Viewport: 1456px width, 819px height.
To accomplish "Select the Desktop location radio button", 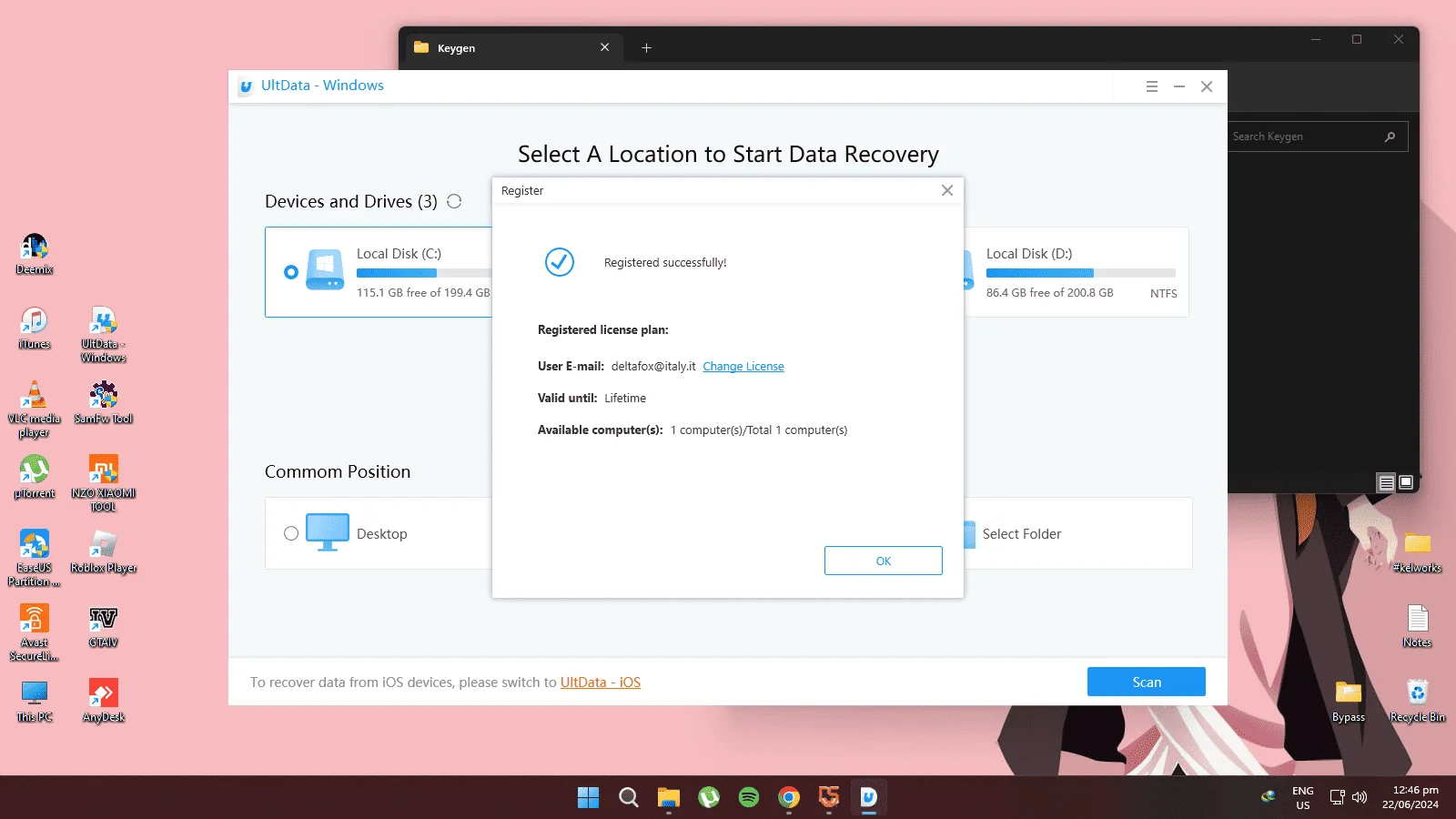I will [291, 533].
